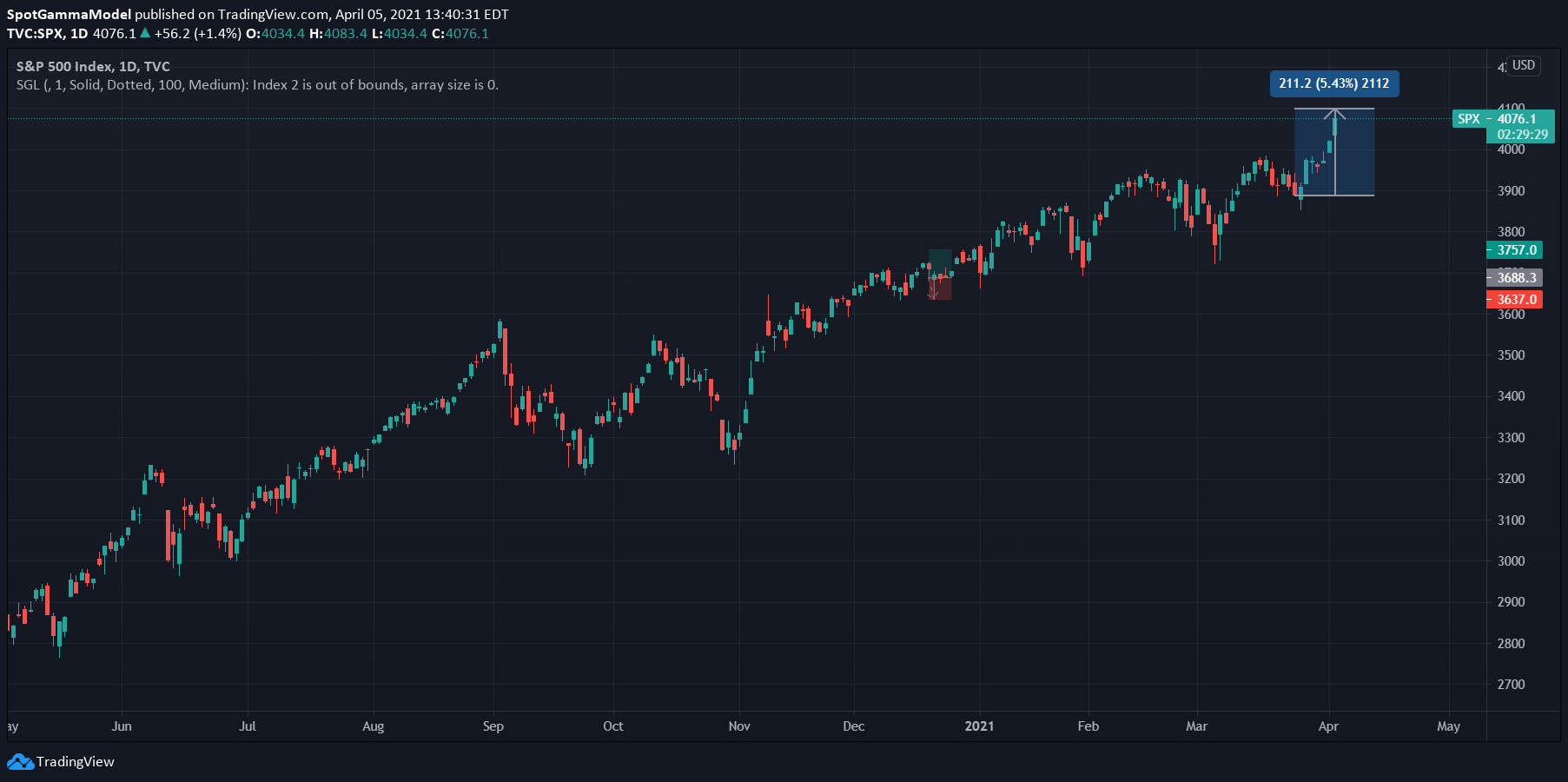
Task: Click the TradingView cloud logo
Action: [x=21, y=762]
